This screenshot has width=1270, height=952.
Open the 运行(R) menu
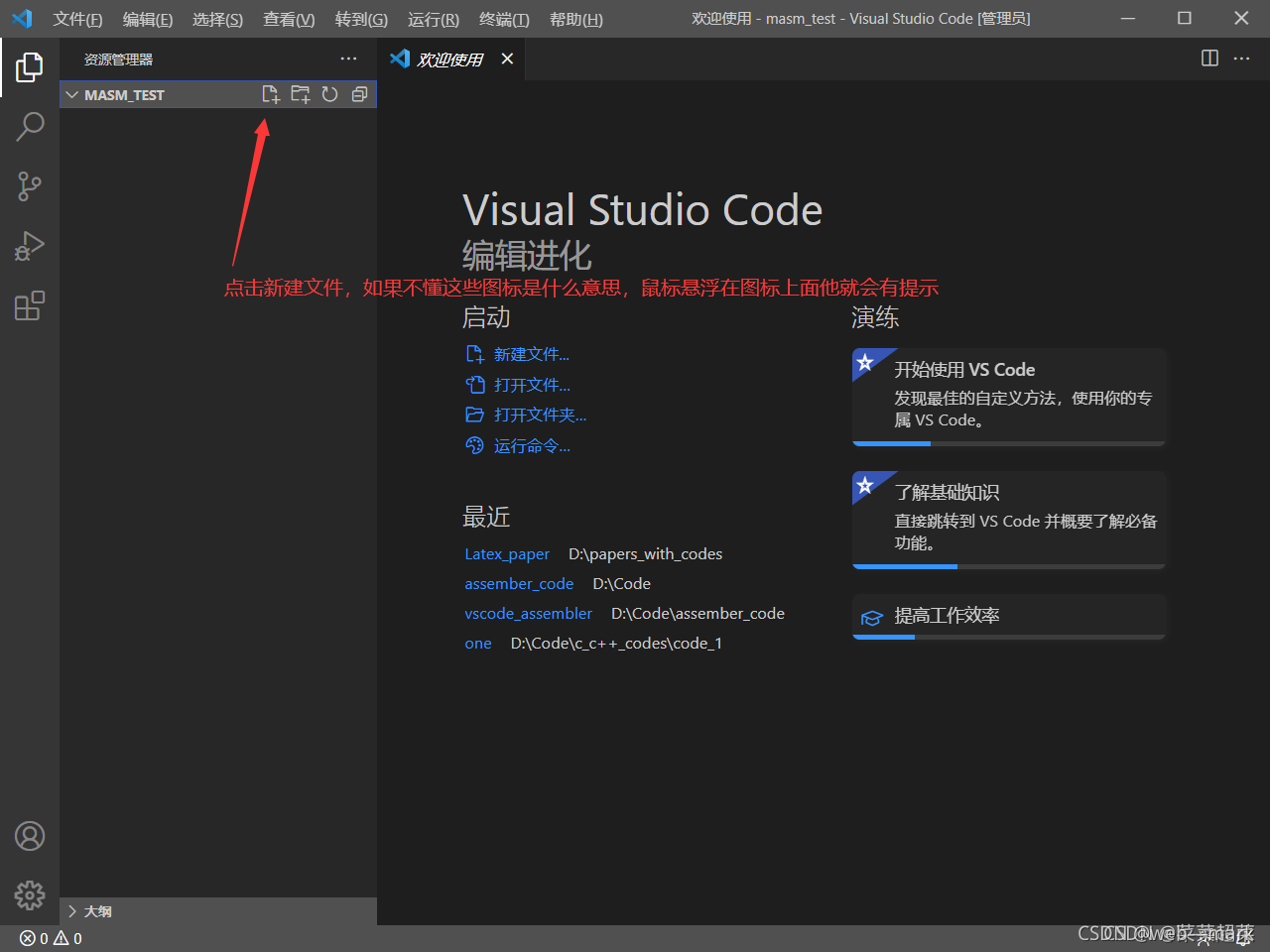[x=434, y=19]
